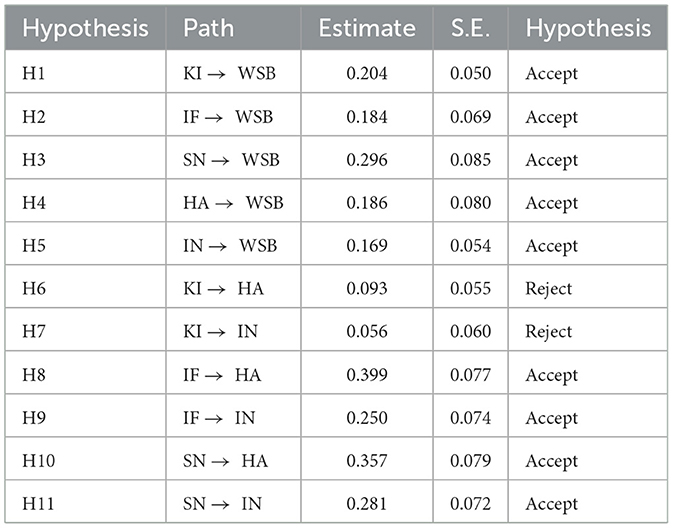Click the estimate value 0.399
This screenshot has height=528, width=673.
click(x=367, y=375)
